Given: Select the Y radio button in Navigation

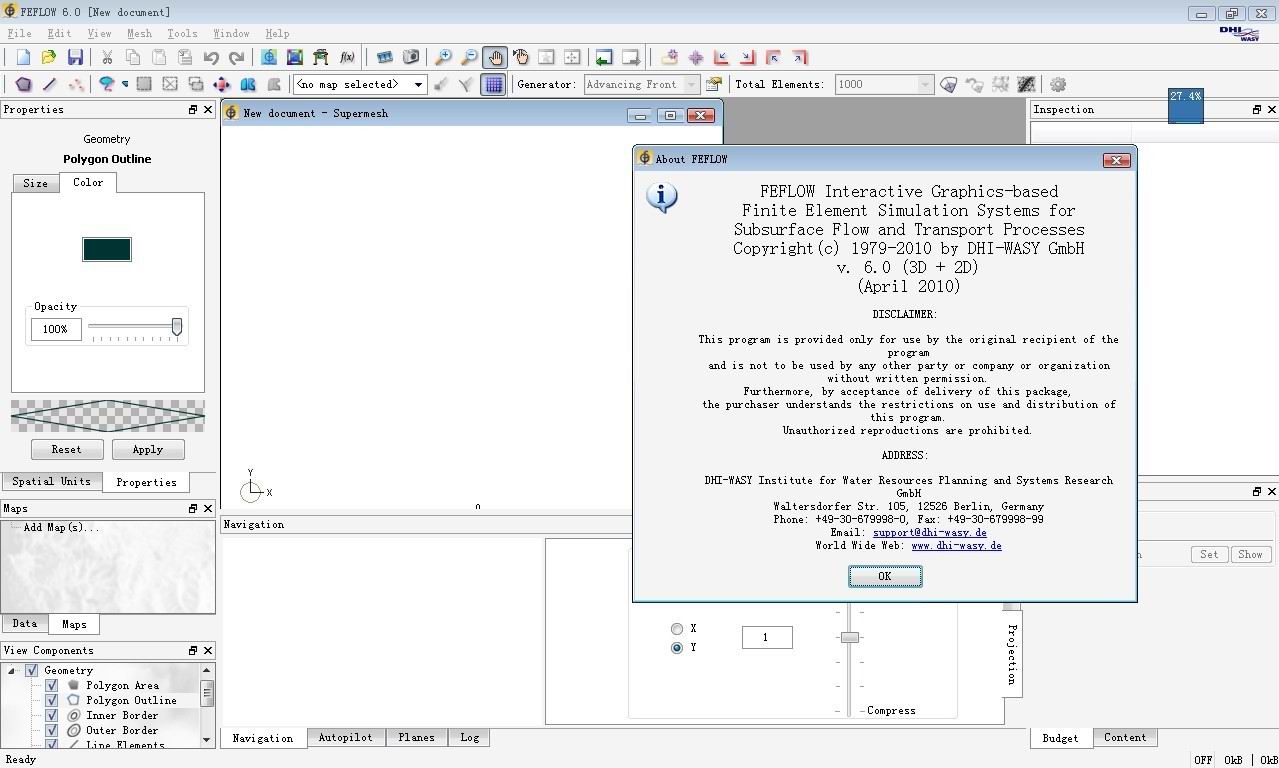Looking at the screenshot, I should coord(677,648).
